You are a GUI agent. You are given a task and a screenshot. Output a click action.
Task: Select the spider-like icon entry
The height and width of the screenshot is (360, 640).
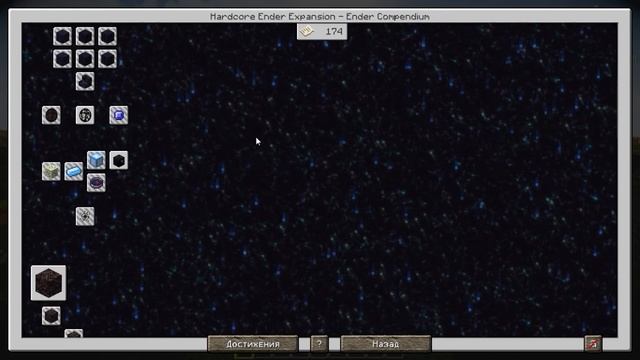pyautogui.click(x=85, y=216)
